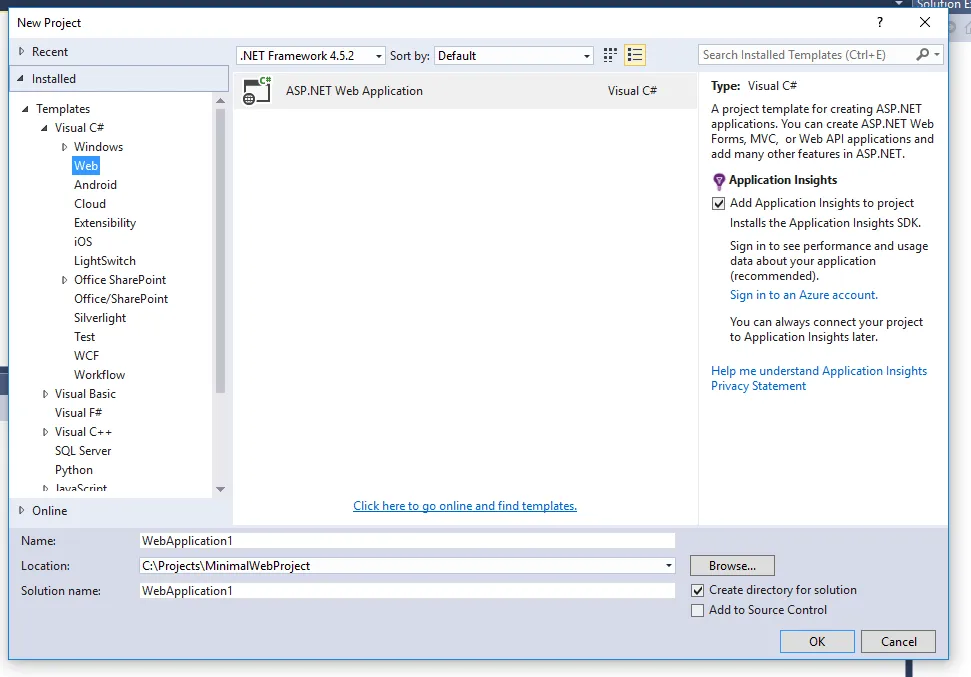
Task: Close the New Project dialog
Action: 925,22
